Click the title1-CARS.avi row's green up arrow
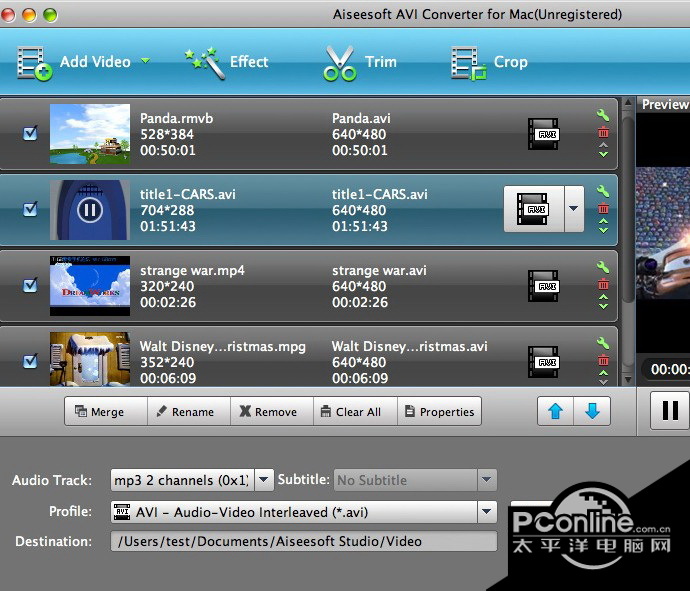Screen dimensions: 690x591 click(603, 221)
